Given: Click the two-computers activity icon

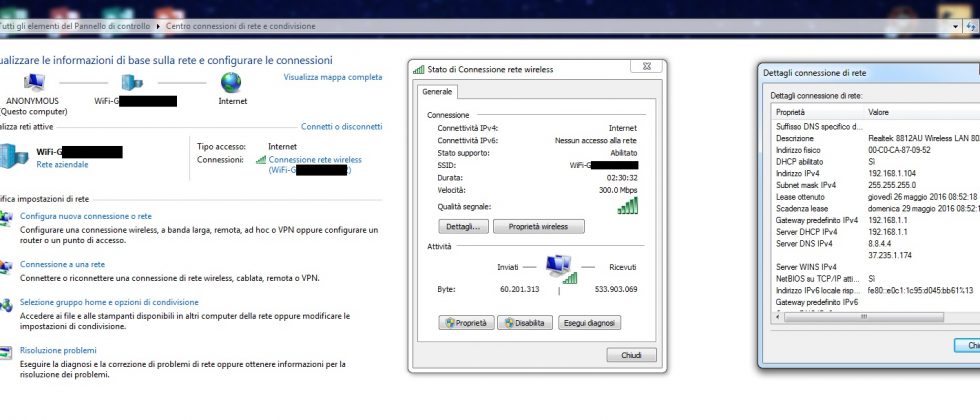Looking at the screenshot, I should click(559, 268).
